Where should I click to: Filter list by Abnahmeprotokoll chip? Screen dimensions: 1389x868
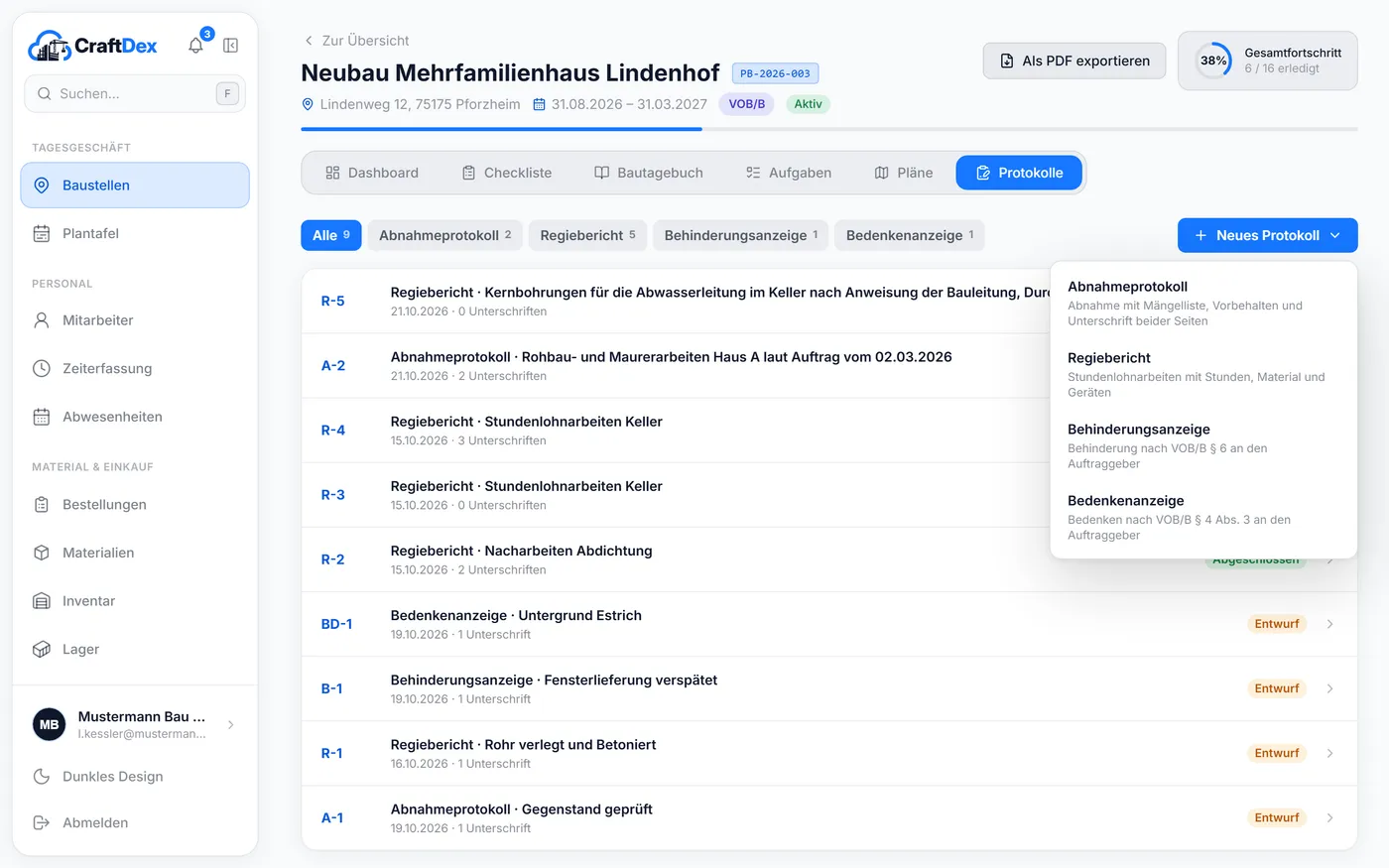pos(444,235)
